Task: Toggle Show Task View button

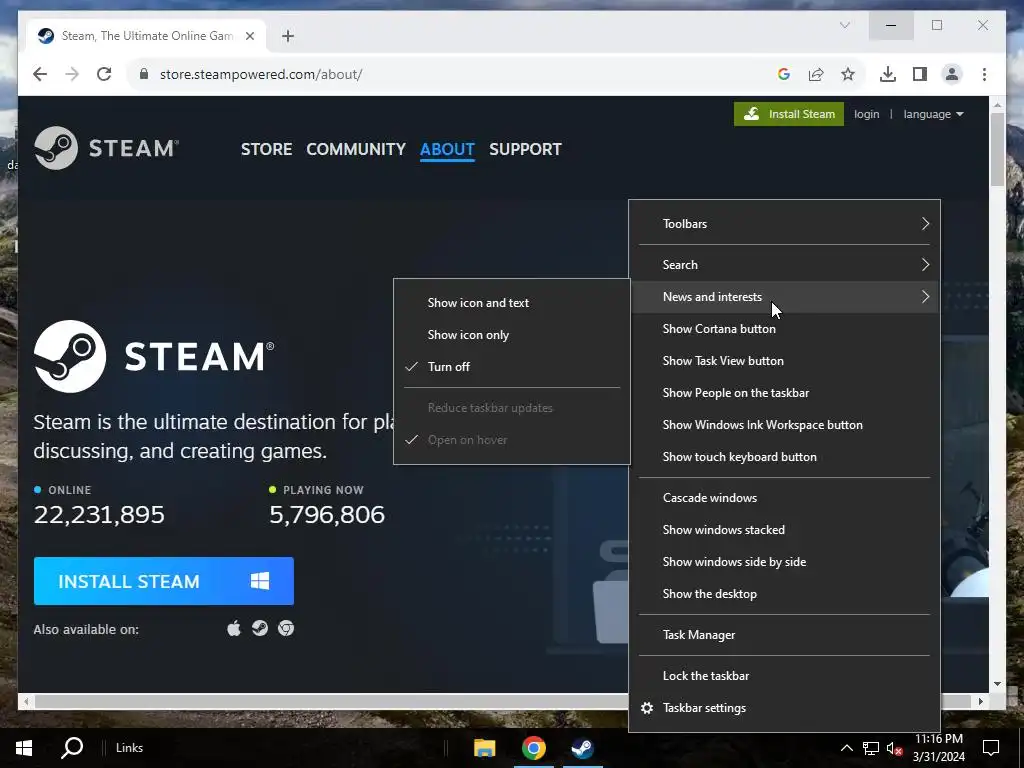Action: tap(784, 360)
